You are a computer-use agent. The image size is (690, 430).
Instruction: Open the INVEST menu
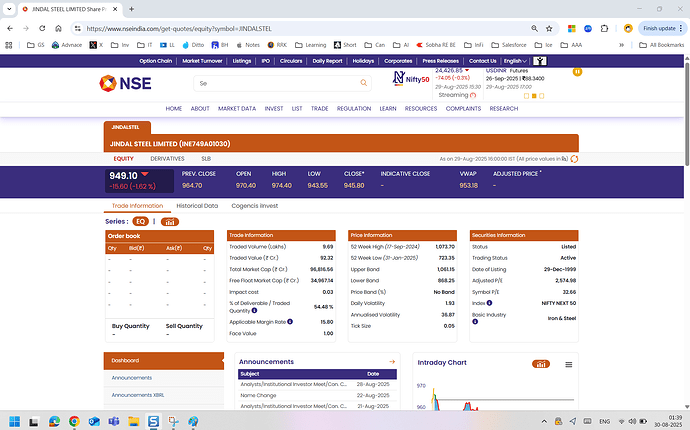pos(274,109)
